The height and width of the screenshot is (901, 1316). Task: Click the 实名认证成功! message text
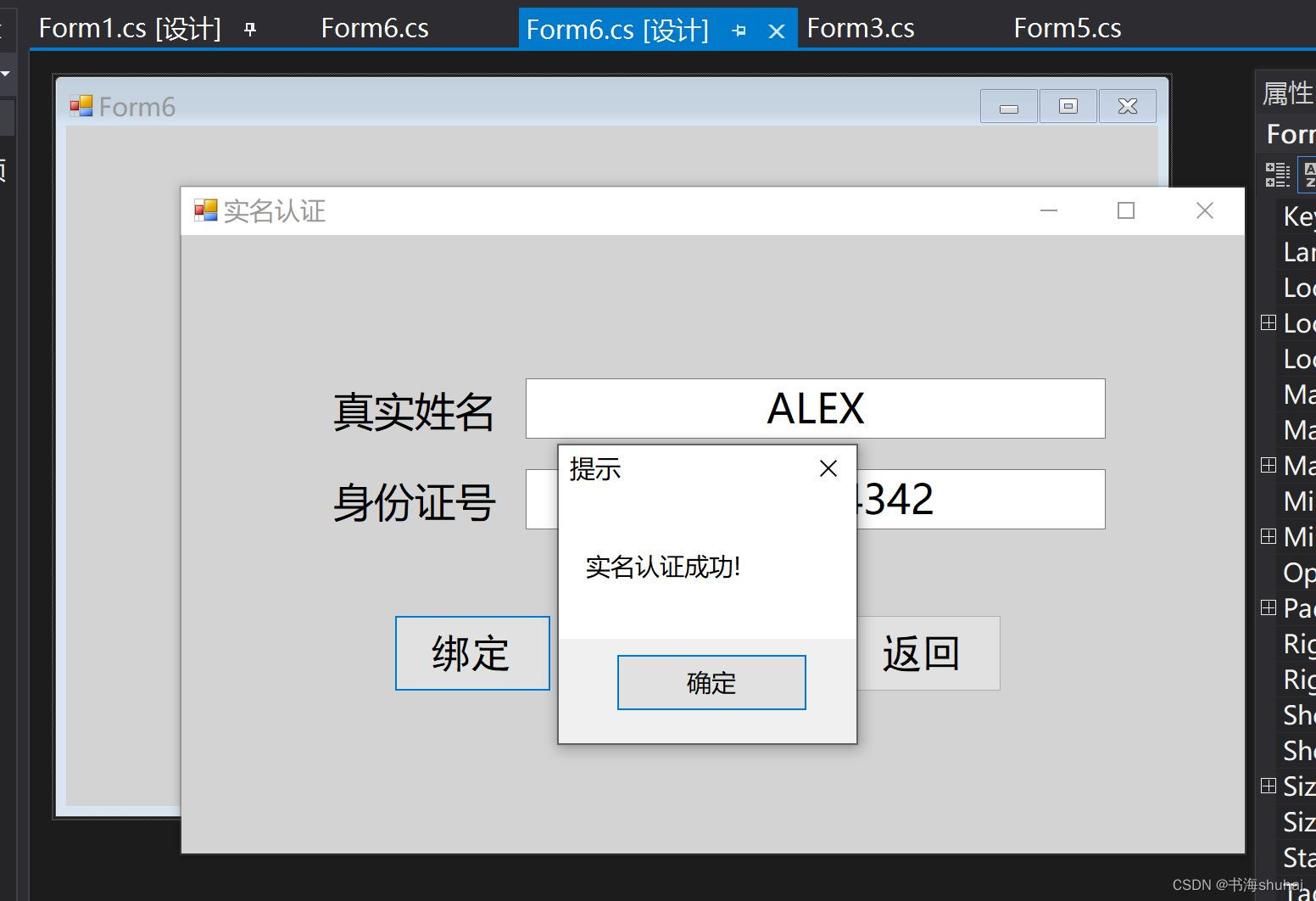click(x=663, y=567)
